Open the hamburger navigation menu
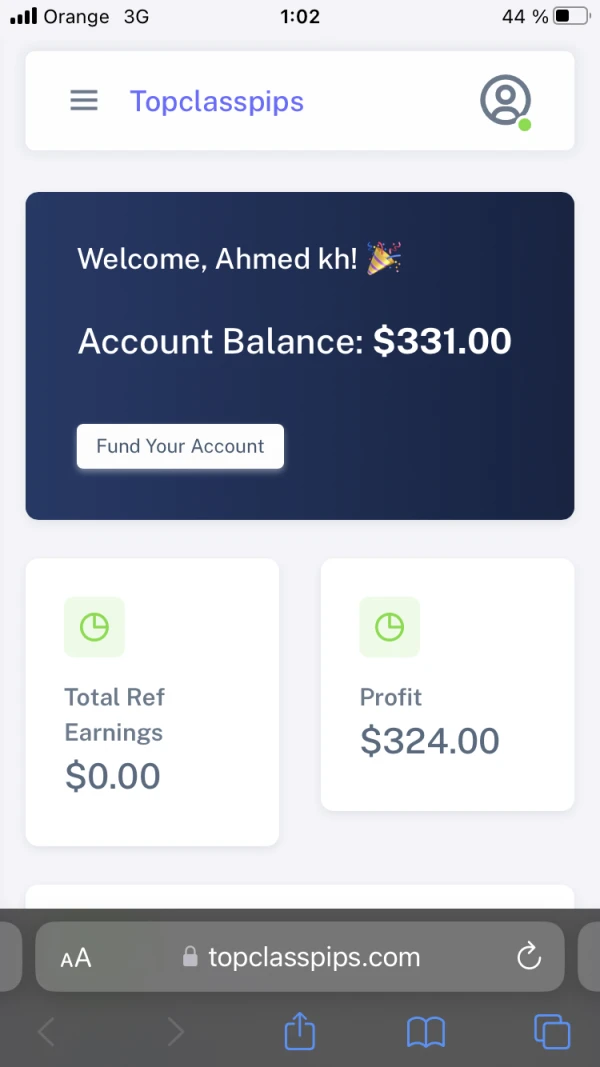The width and height of the screenshot is (600, 1067). pyautogui.click(x=84, y=101)
